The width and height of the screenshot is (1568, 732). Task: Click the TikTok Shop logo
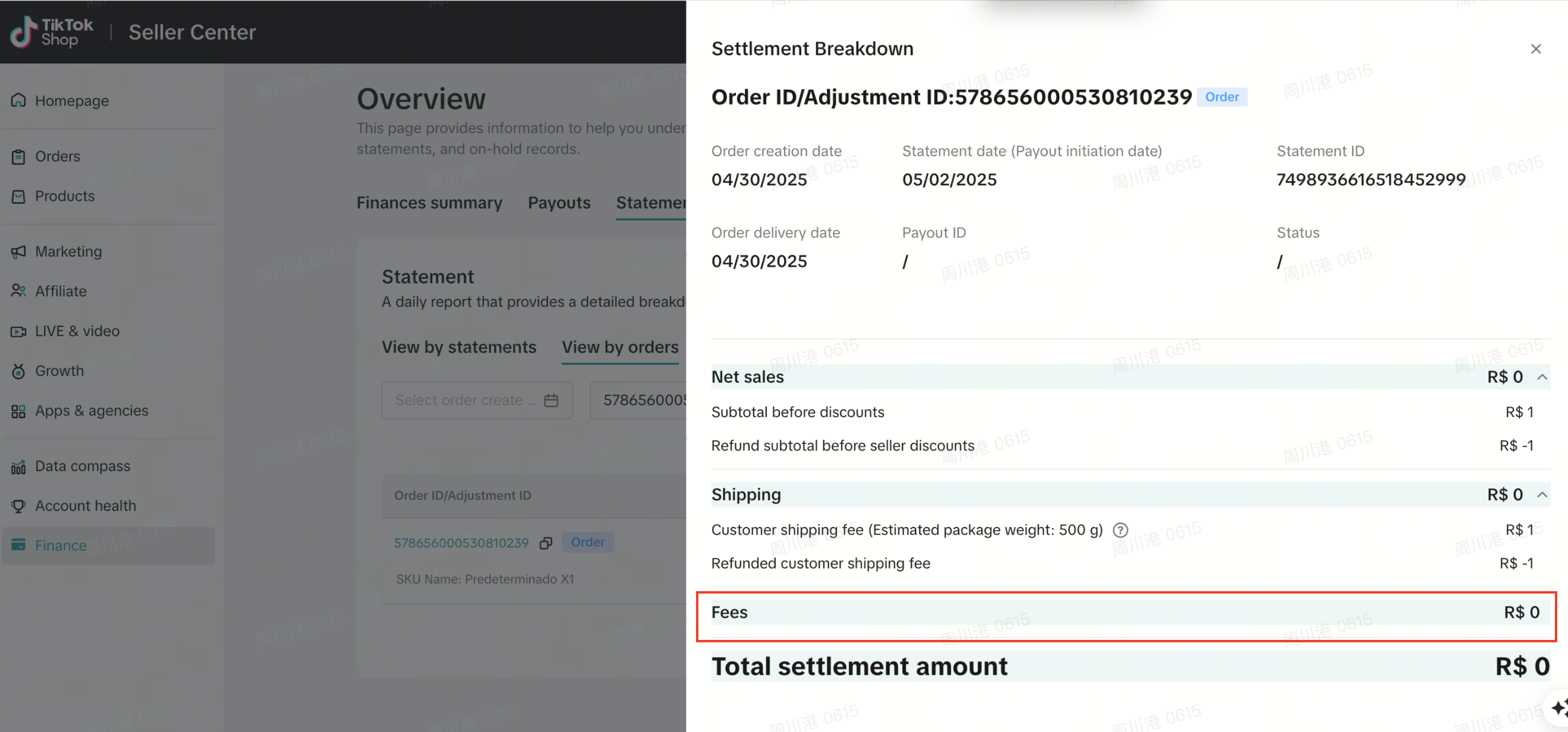(x=52, y=32)
